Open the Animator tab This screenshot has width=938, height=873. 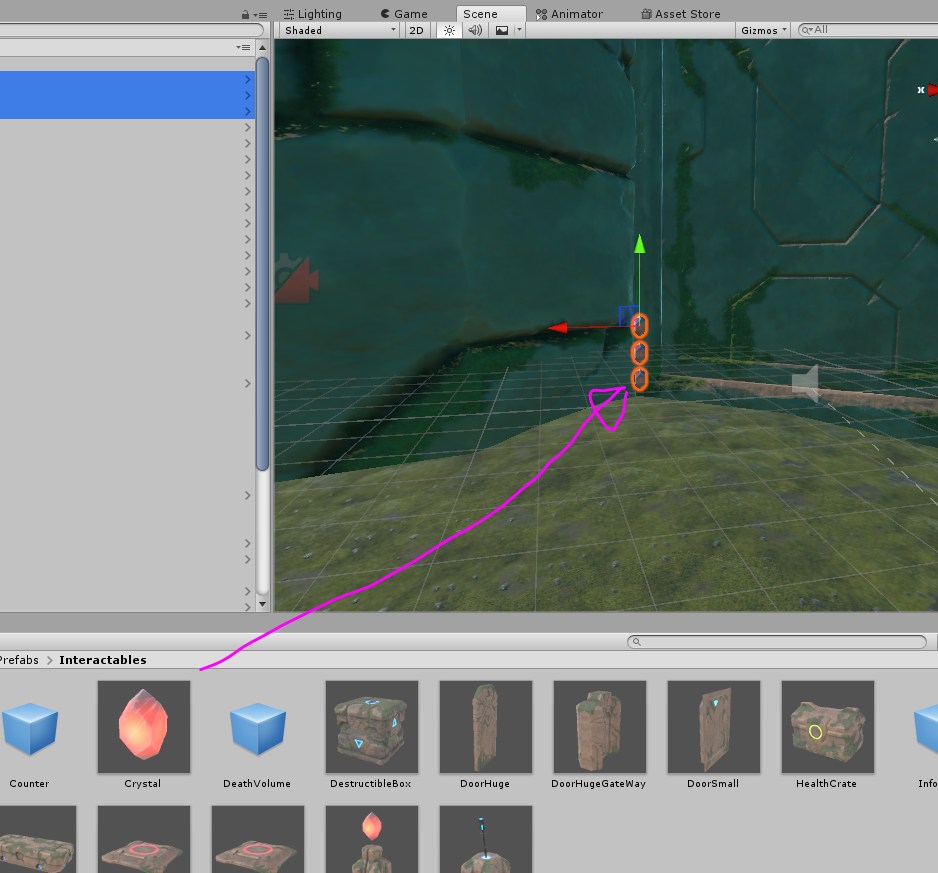569,14
